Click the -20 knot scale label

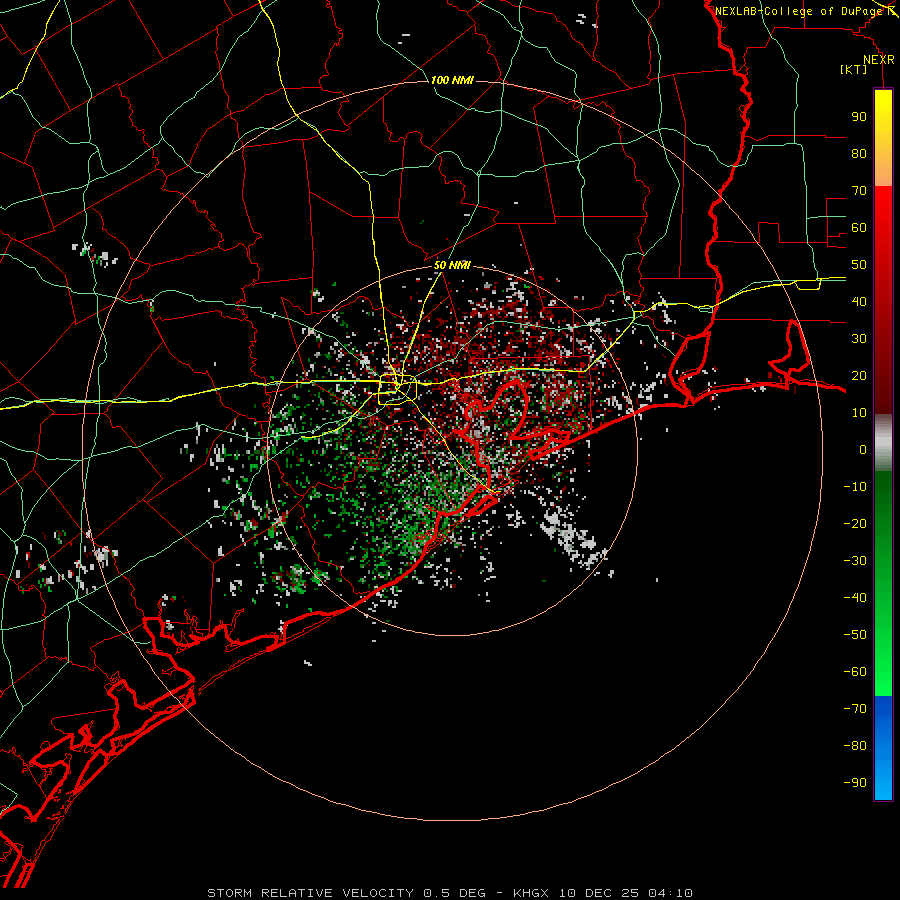pyautogui.click(x=855, y=523)
